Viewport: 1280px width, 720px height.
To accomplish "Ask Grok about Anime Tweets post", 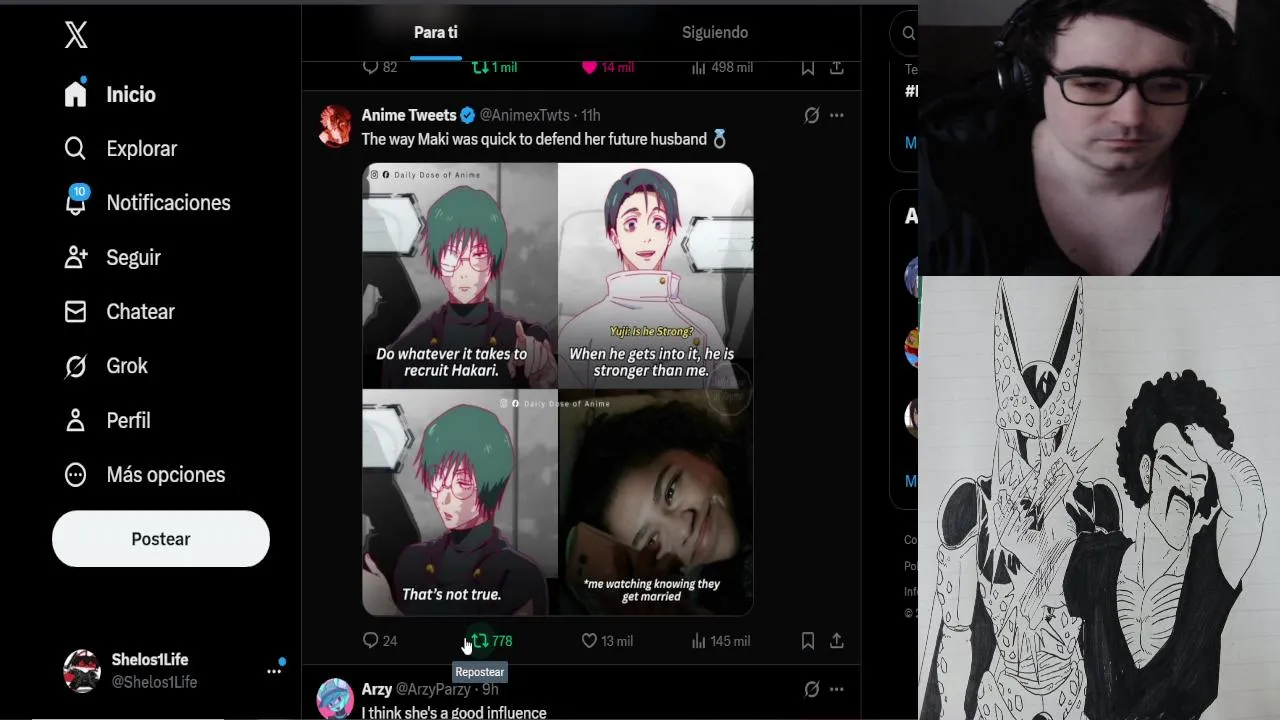I will (812, 115).
